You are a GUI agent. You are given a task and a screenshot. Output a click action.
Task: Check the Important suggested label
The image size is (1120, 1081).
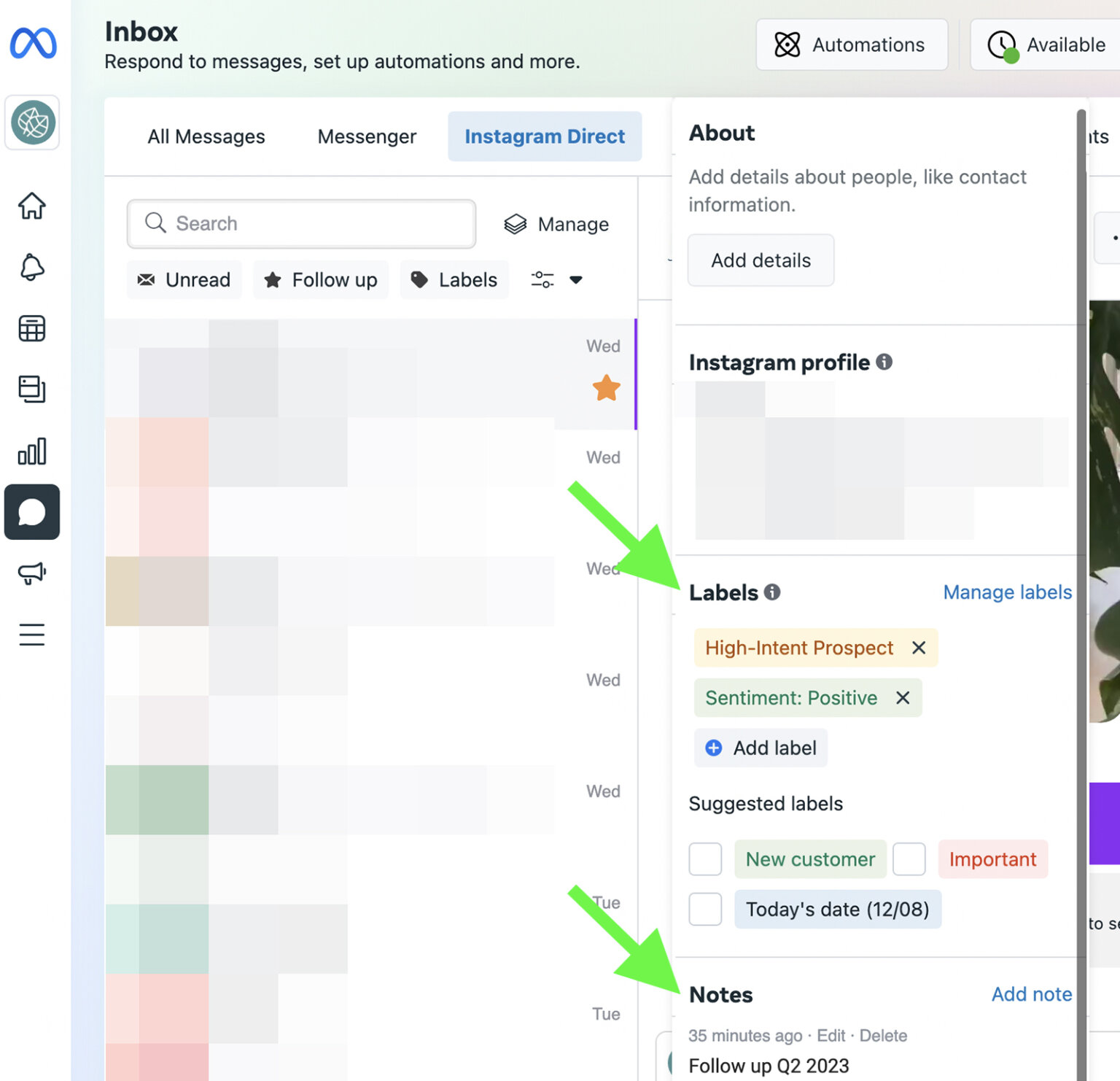909,859
